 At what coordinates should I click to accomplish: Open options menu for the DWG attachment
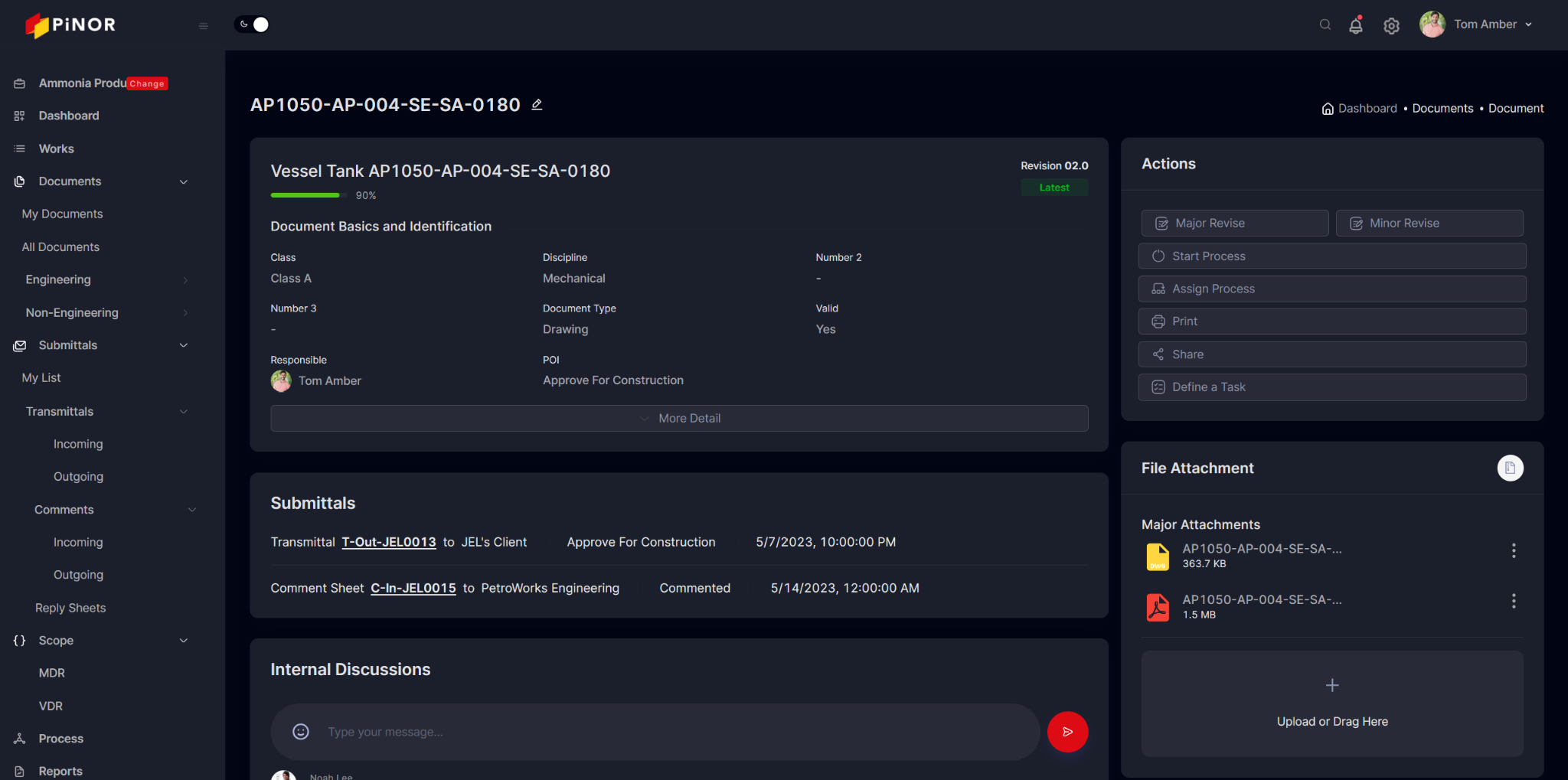pyautogui.click(x=1514, y=550)
